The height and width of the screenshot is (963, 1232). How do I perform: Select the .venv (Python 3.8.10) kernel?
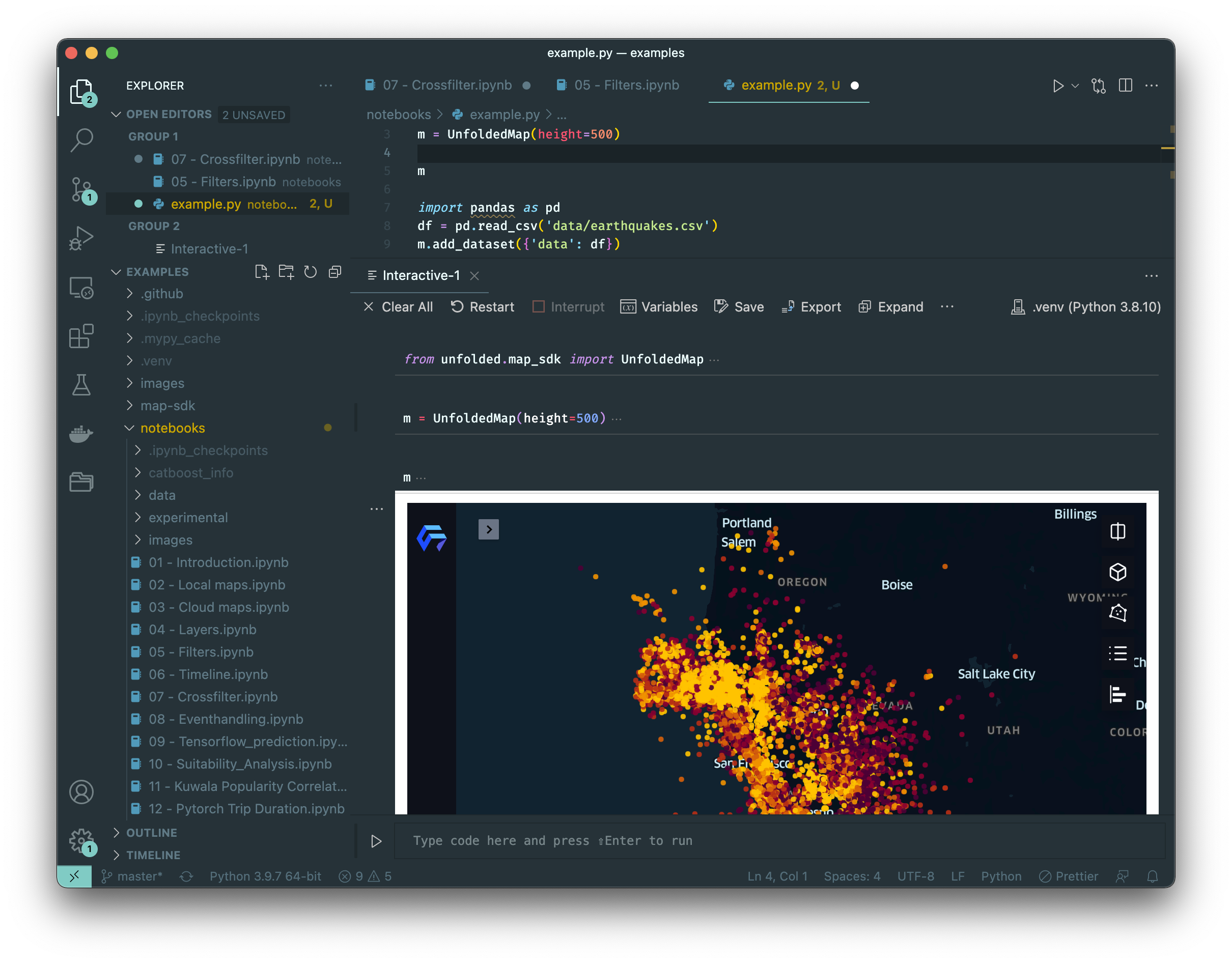[1085, 307]
